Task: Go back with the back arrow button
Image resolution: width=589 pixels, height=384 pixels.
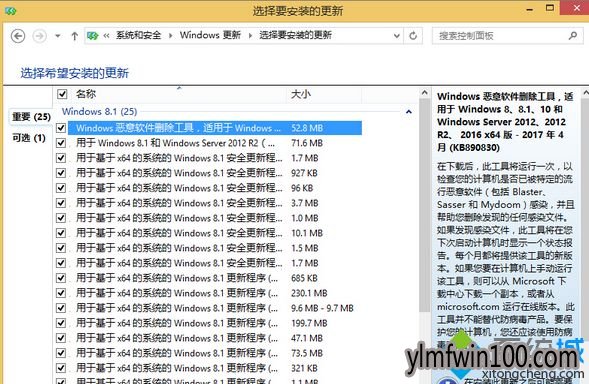Action: pos(18,36)
